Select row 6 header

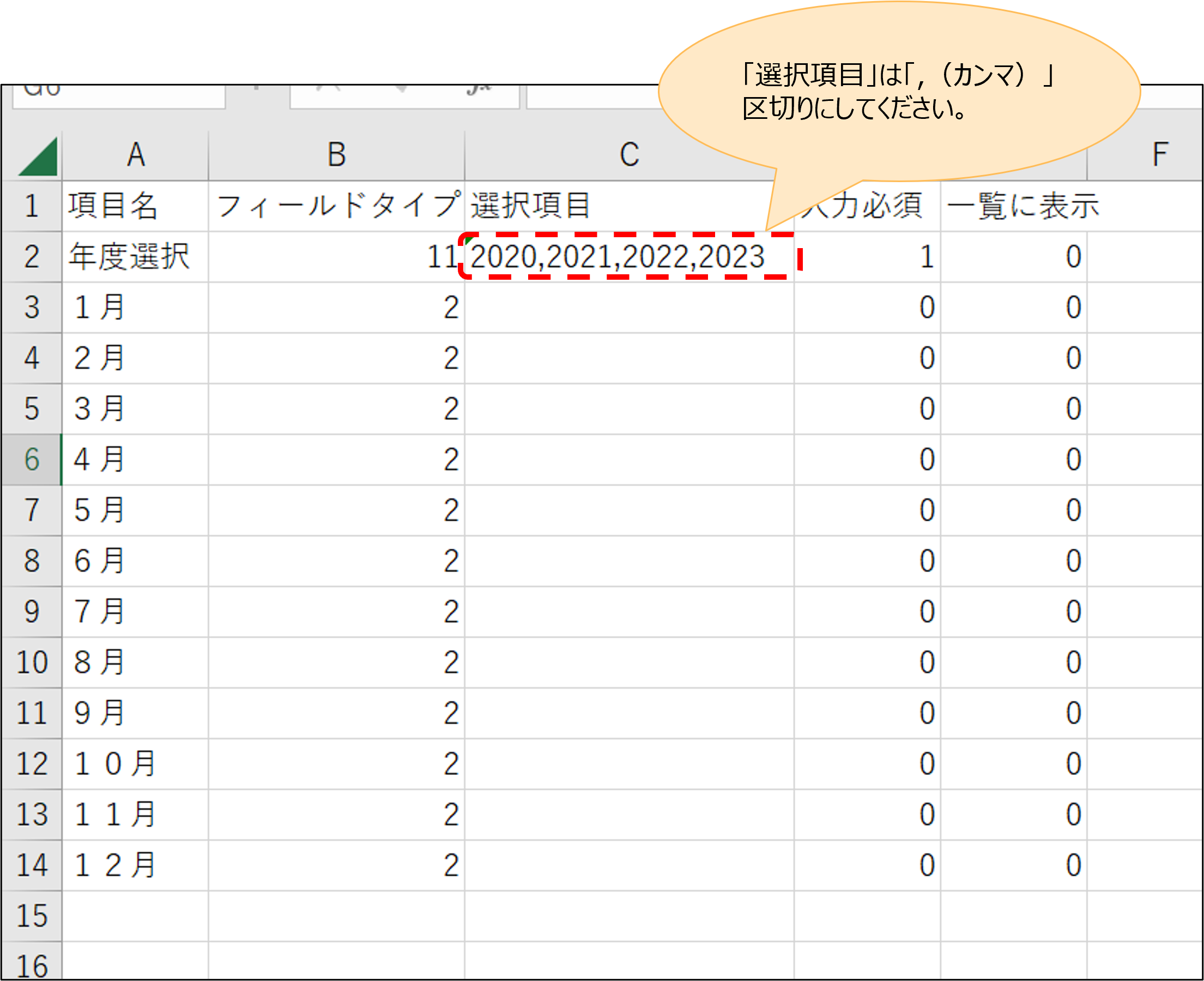click(32, 460)
